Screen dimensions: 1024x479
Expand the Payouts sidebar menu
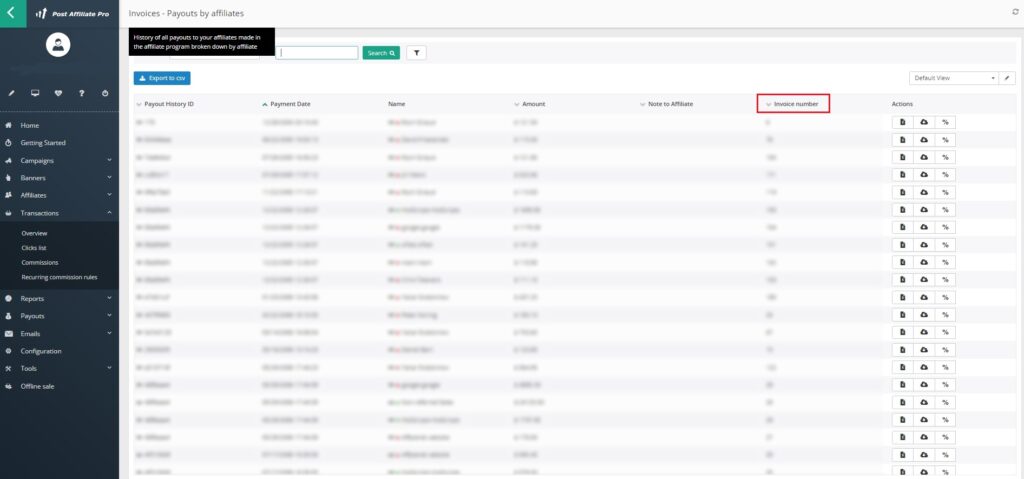point(33,316)
